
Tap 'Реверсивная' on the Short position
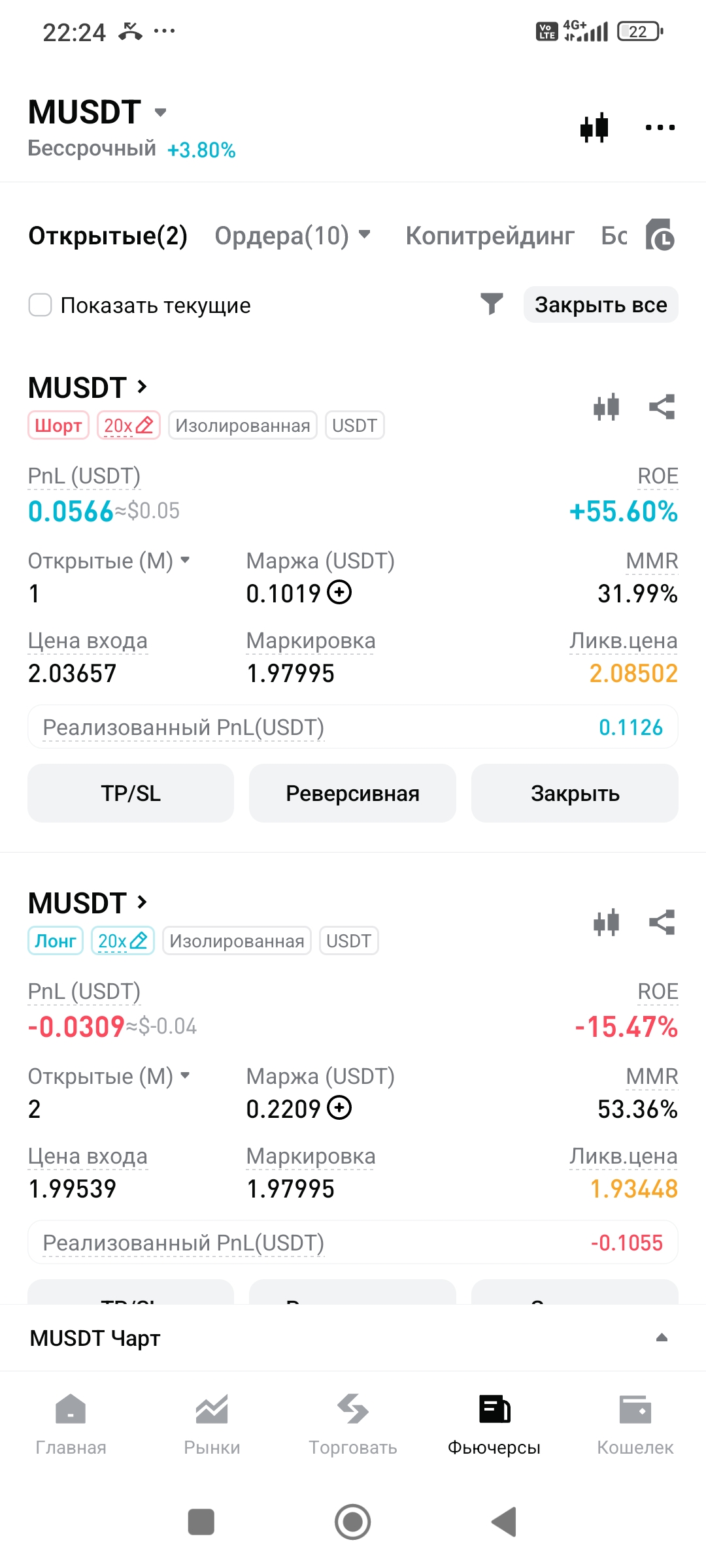(x=352, y=793)
